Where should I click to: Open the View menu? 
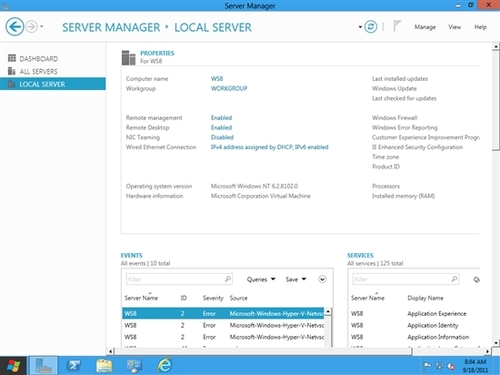[x=454, y=27]
